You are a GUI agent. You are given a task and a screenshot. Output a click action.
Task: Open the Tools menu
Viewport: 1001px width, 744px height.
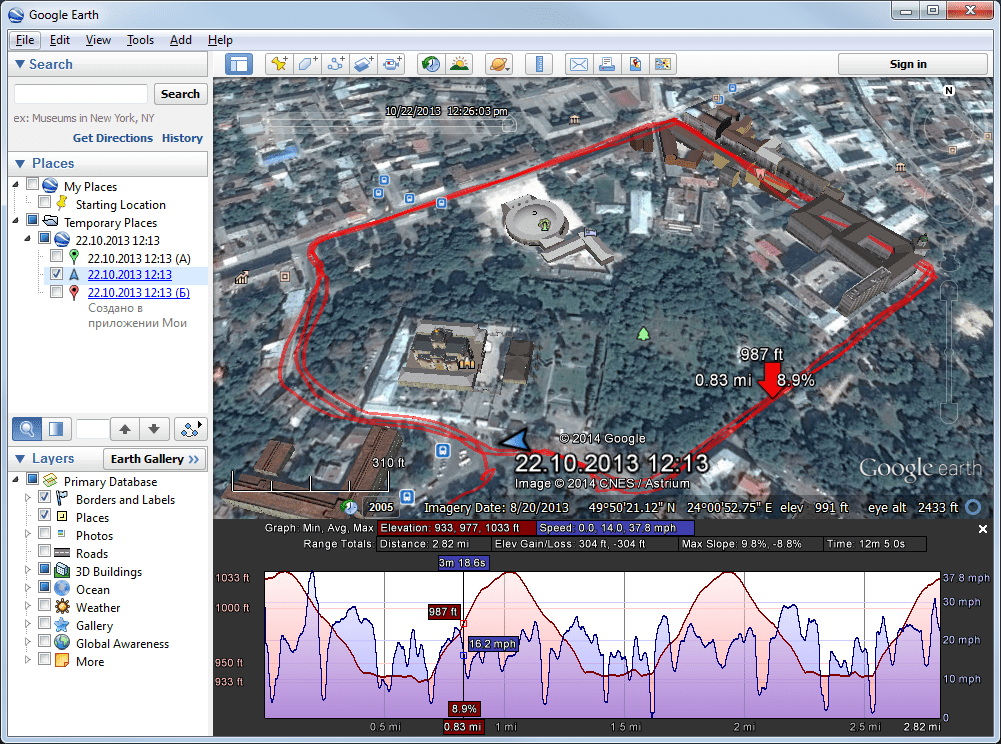point(140,40)
